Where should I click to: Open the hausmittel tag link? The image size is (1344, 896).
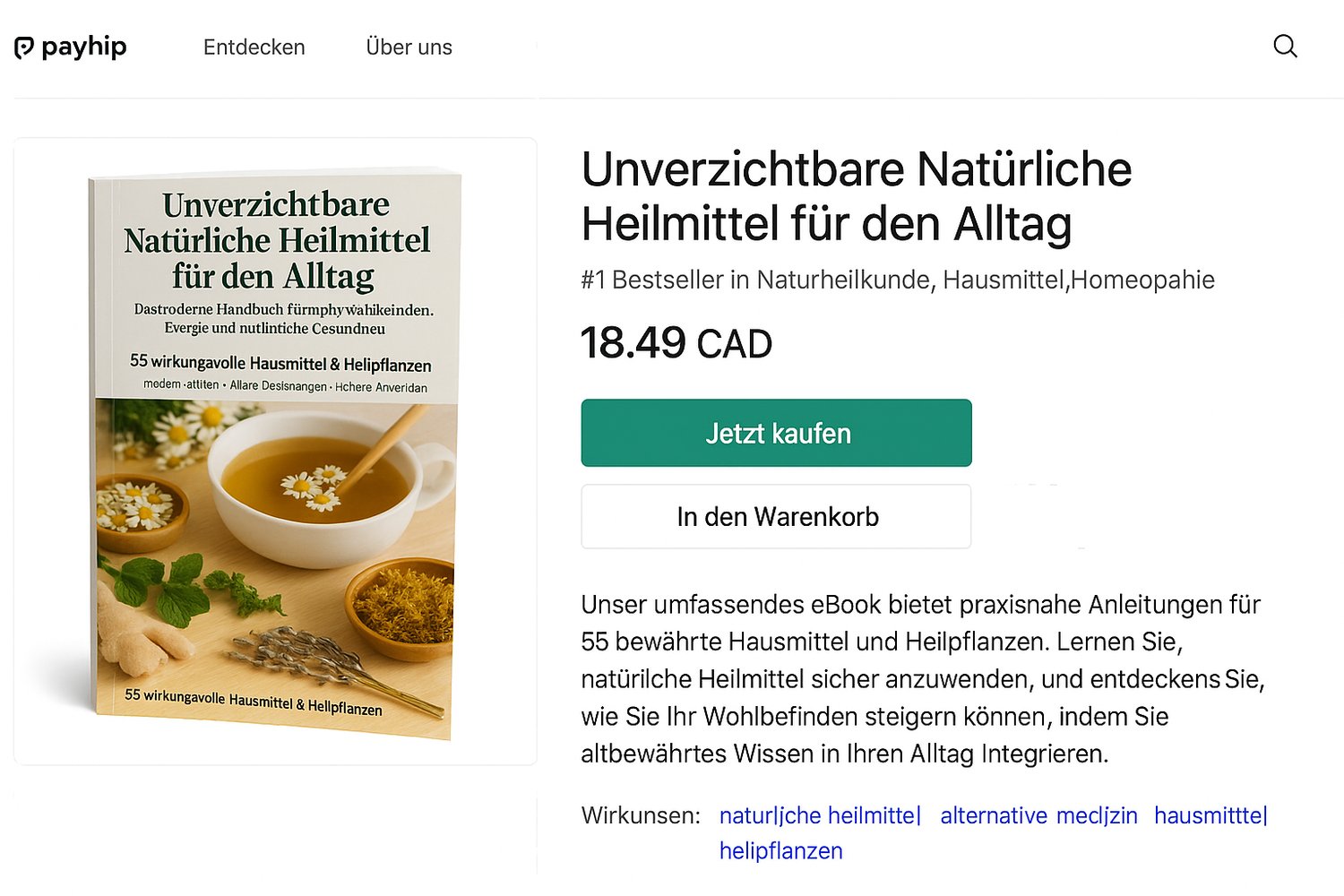(1211, 815)
